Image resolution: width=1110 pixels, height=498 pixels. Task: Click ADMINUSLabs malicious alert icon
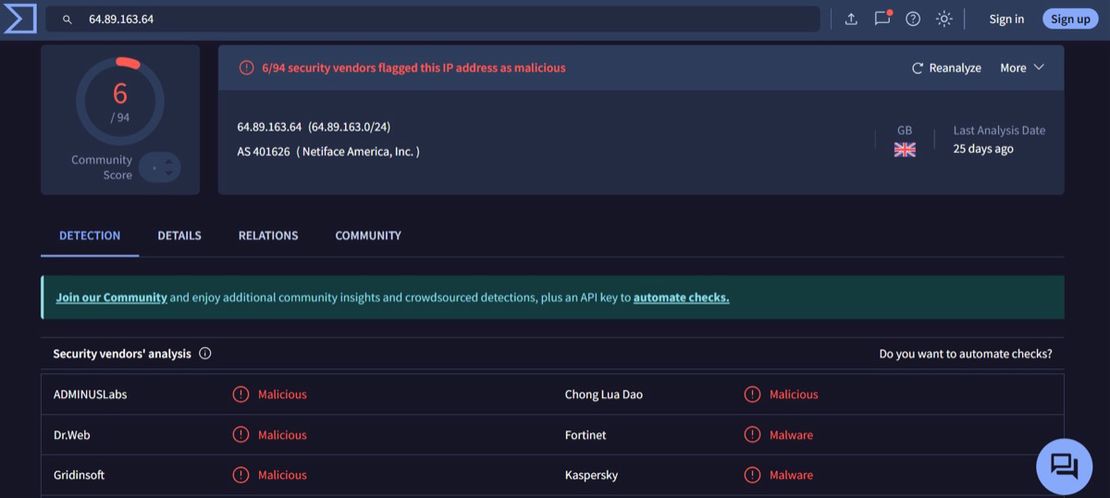pyautogui.click(x=241, y=394)
